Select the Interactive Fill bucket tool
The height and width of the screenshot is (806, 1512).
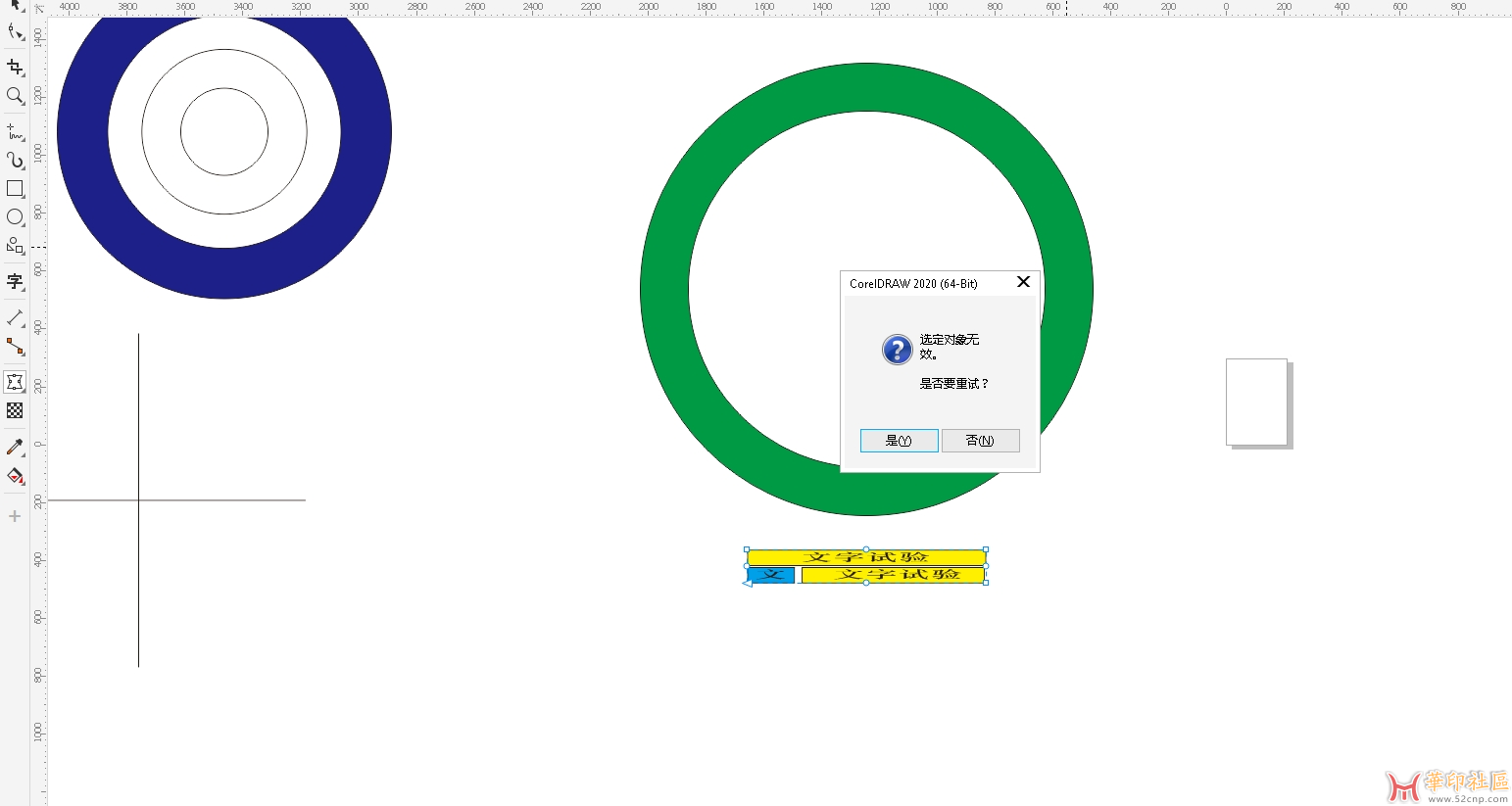(x=15, y=476)
